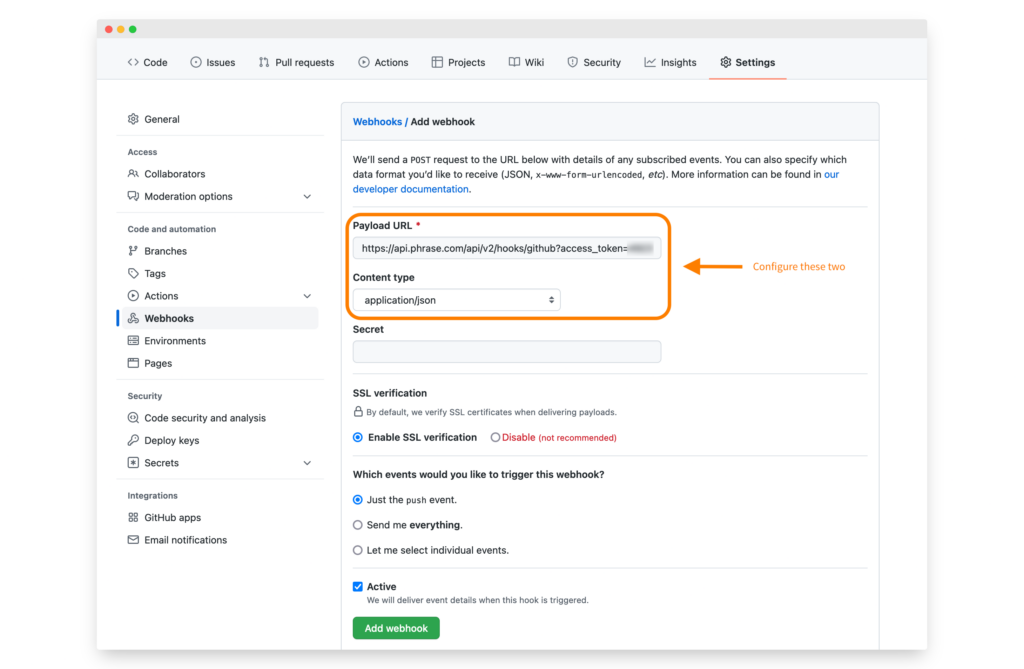This screenshot has width=1024, height=669.
Task: Enable SSL verification
Action: [357, 437]
